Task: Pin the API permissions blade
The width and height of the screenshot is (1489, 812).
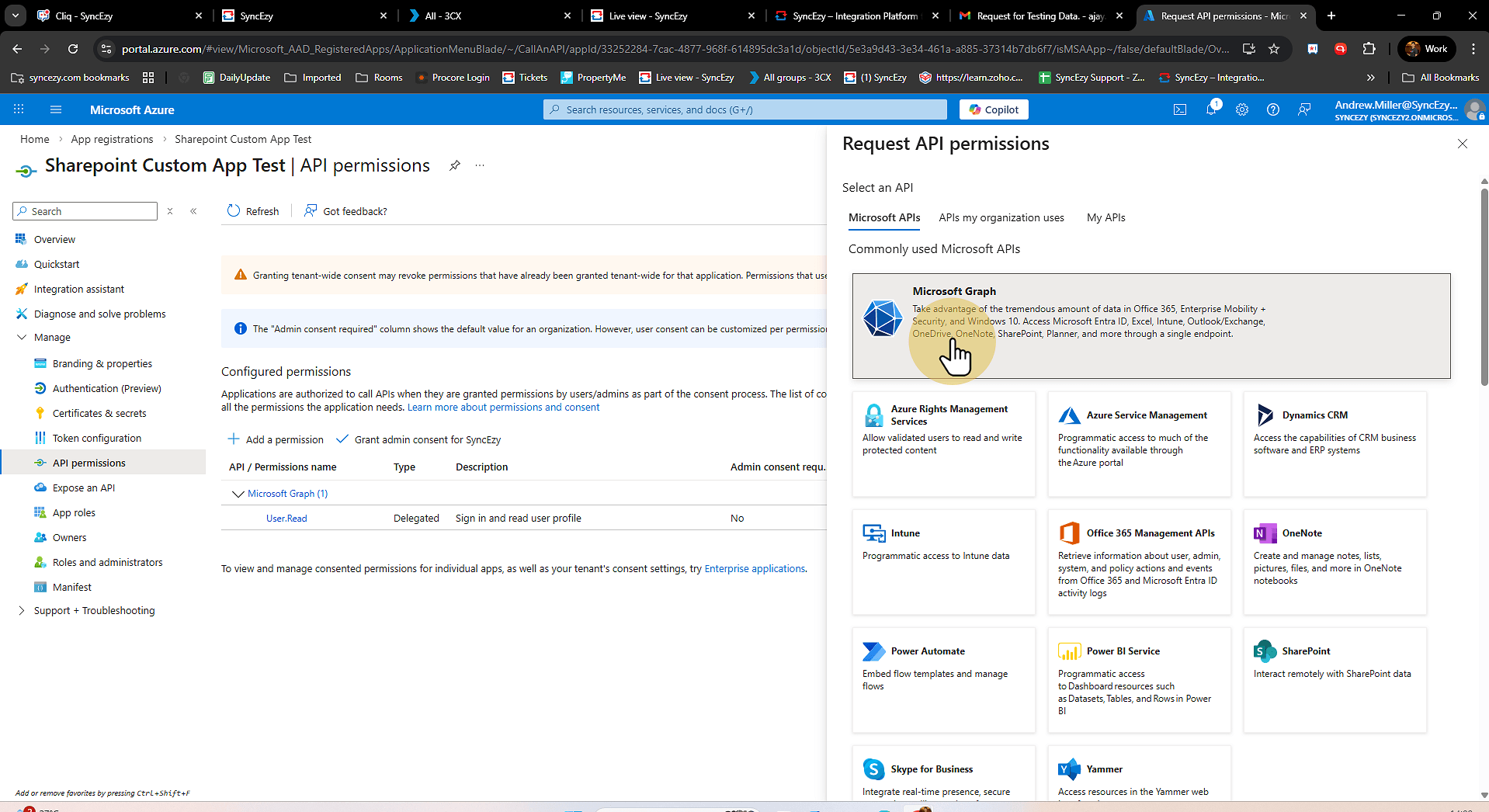Action: coord(455,165)
